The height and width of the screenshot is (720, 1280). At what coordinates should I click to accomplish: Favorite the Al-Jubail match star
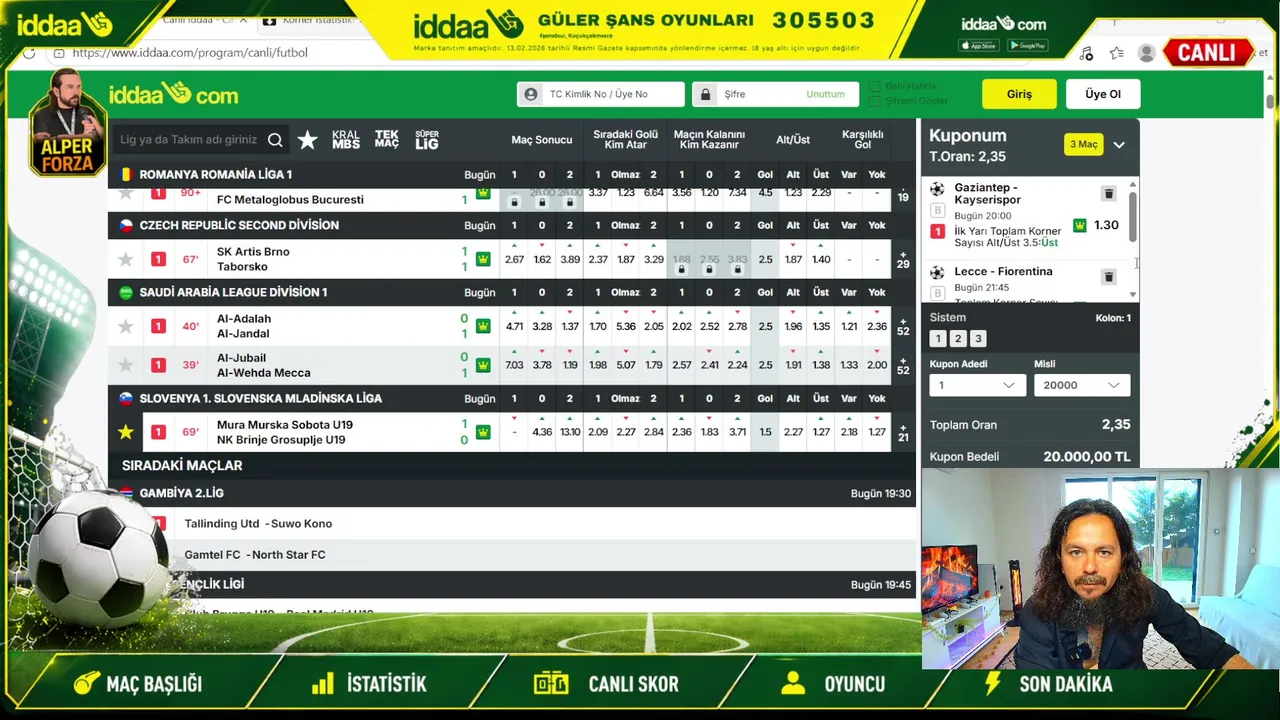[x=125, y=365]
